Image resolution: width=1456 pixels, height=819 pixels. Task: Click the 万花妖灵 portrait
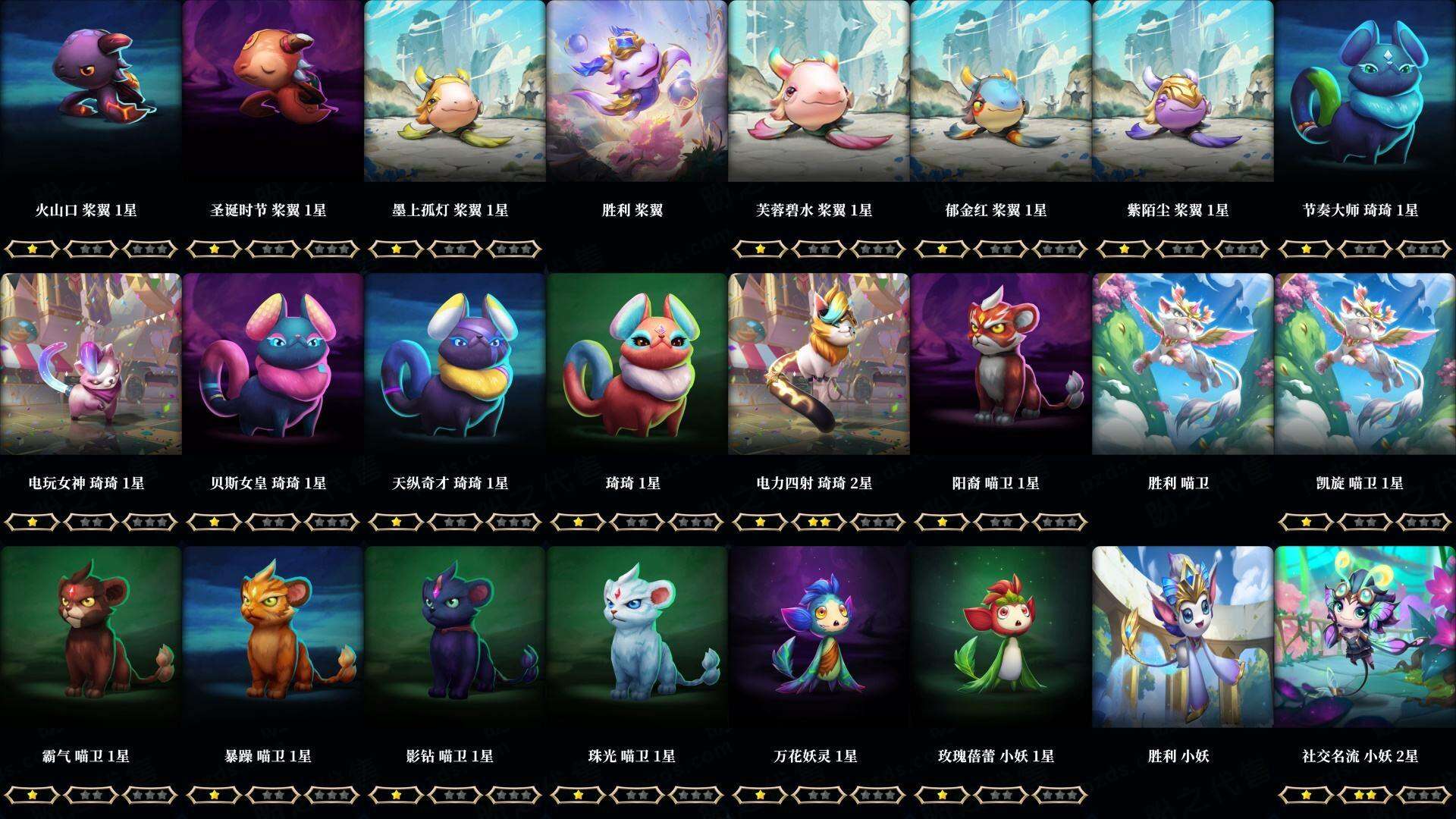tap(818, 637)
